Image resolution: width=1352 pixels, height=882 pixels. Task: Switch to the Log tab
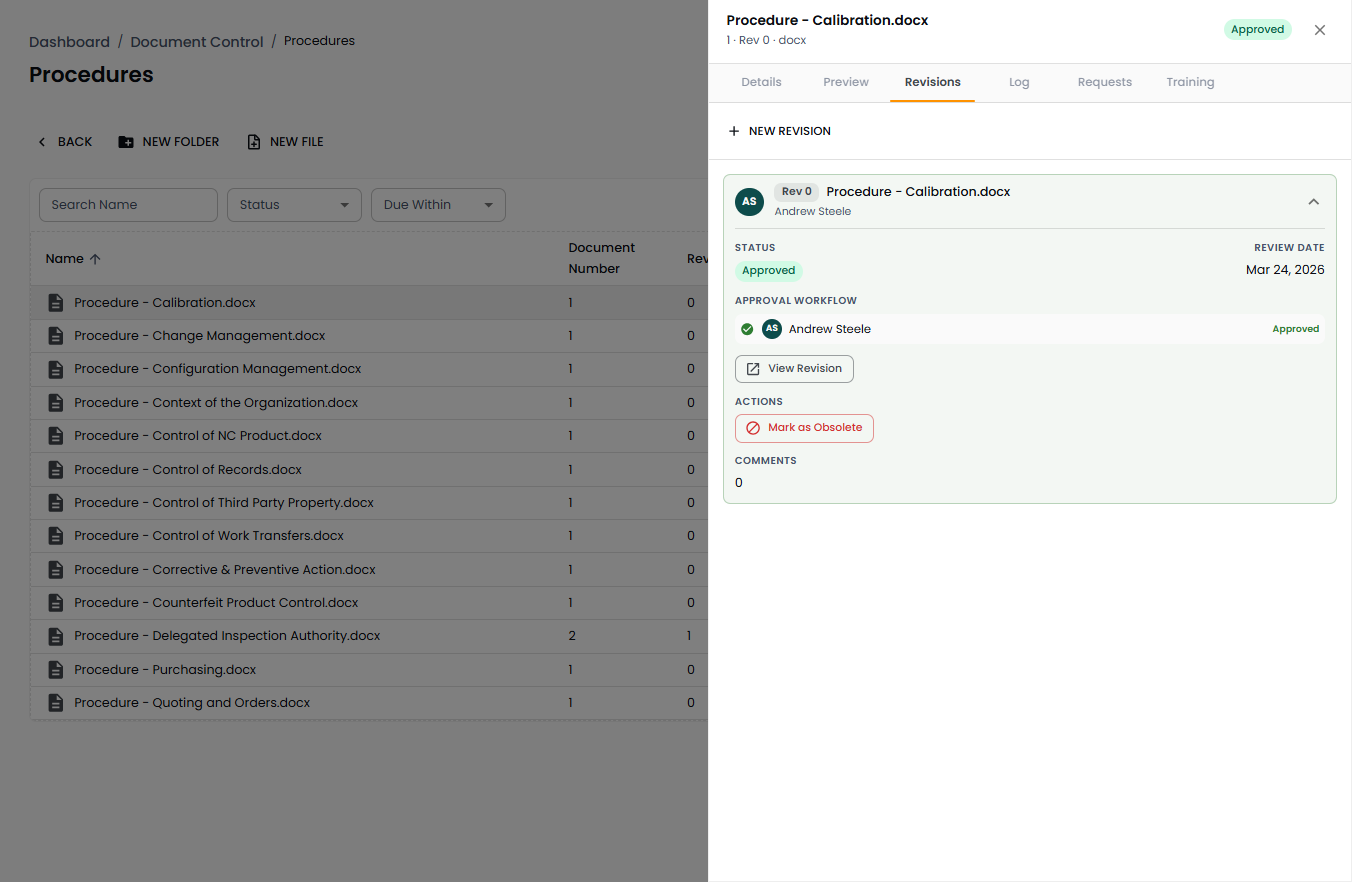pos(1018,82)
